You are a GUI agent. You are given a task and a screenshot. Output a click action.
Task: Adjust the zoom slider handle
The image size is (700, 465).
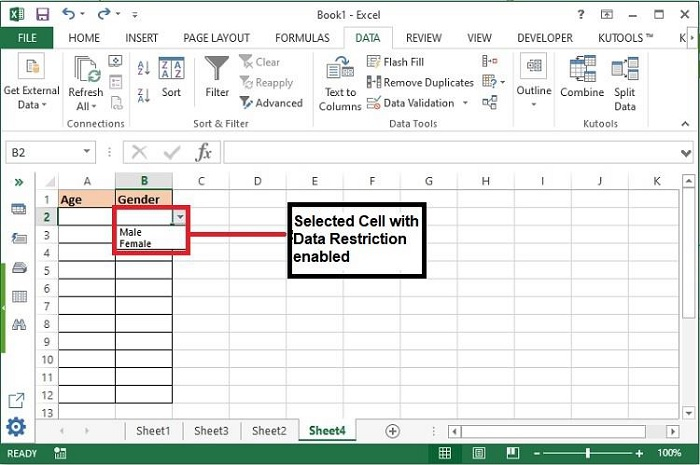(x=588, y=453)
